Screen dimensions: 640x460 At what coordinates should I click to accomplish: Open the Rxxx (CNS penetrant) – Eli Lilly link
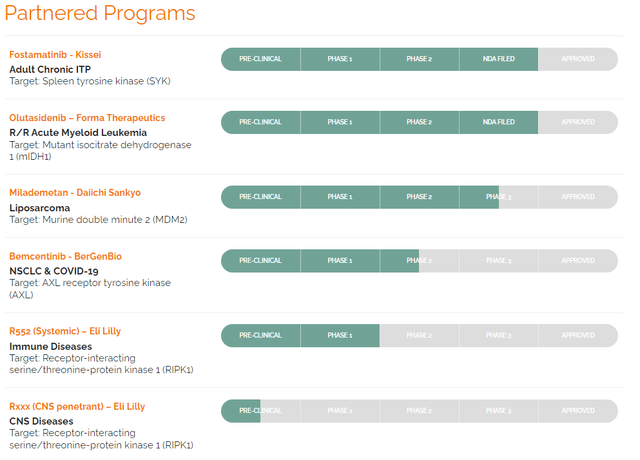pos(77,407)
